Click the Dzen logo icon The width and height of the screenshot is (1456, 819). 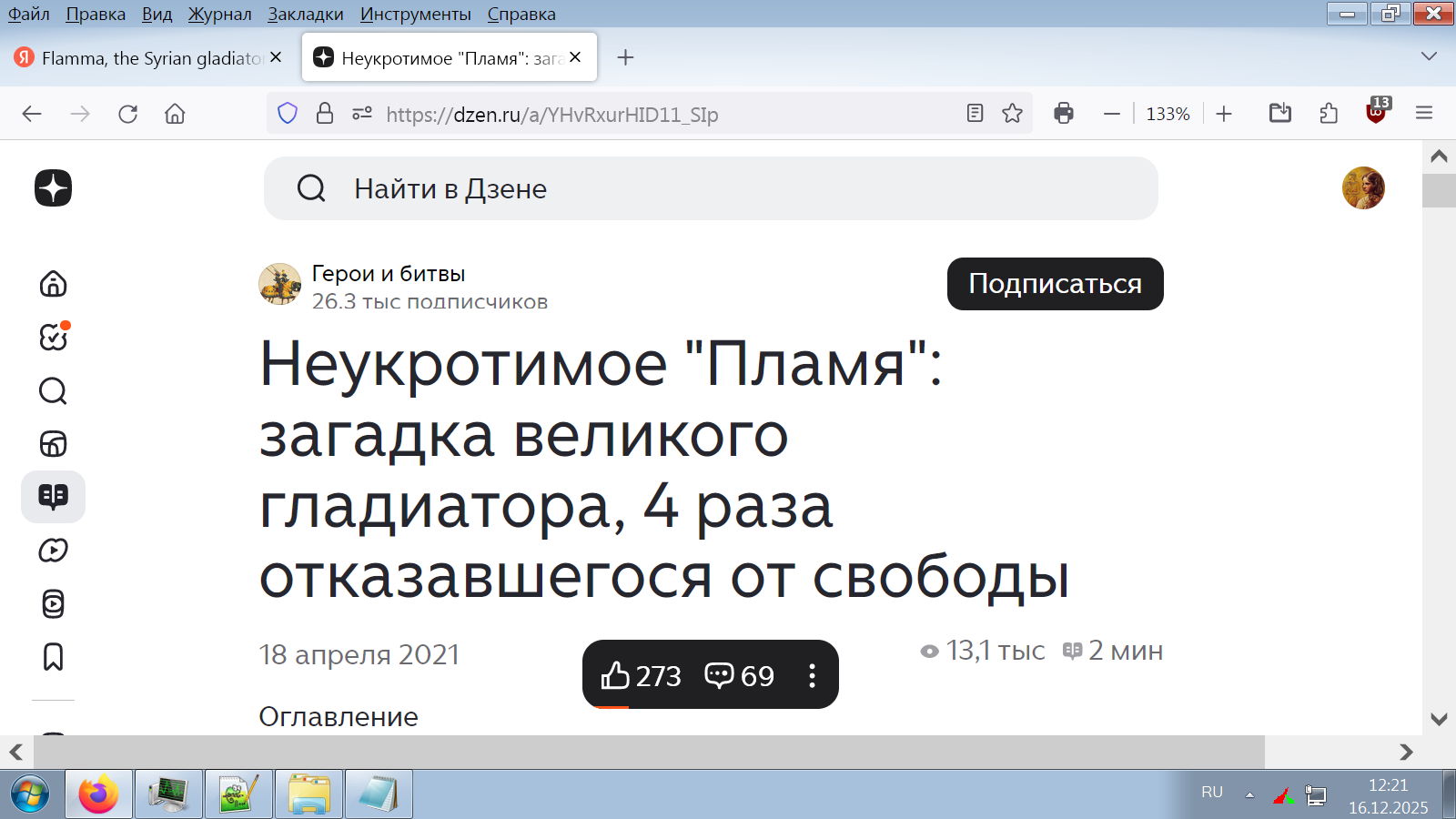tap(53, 188)
